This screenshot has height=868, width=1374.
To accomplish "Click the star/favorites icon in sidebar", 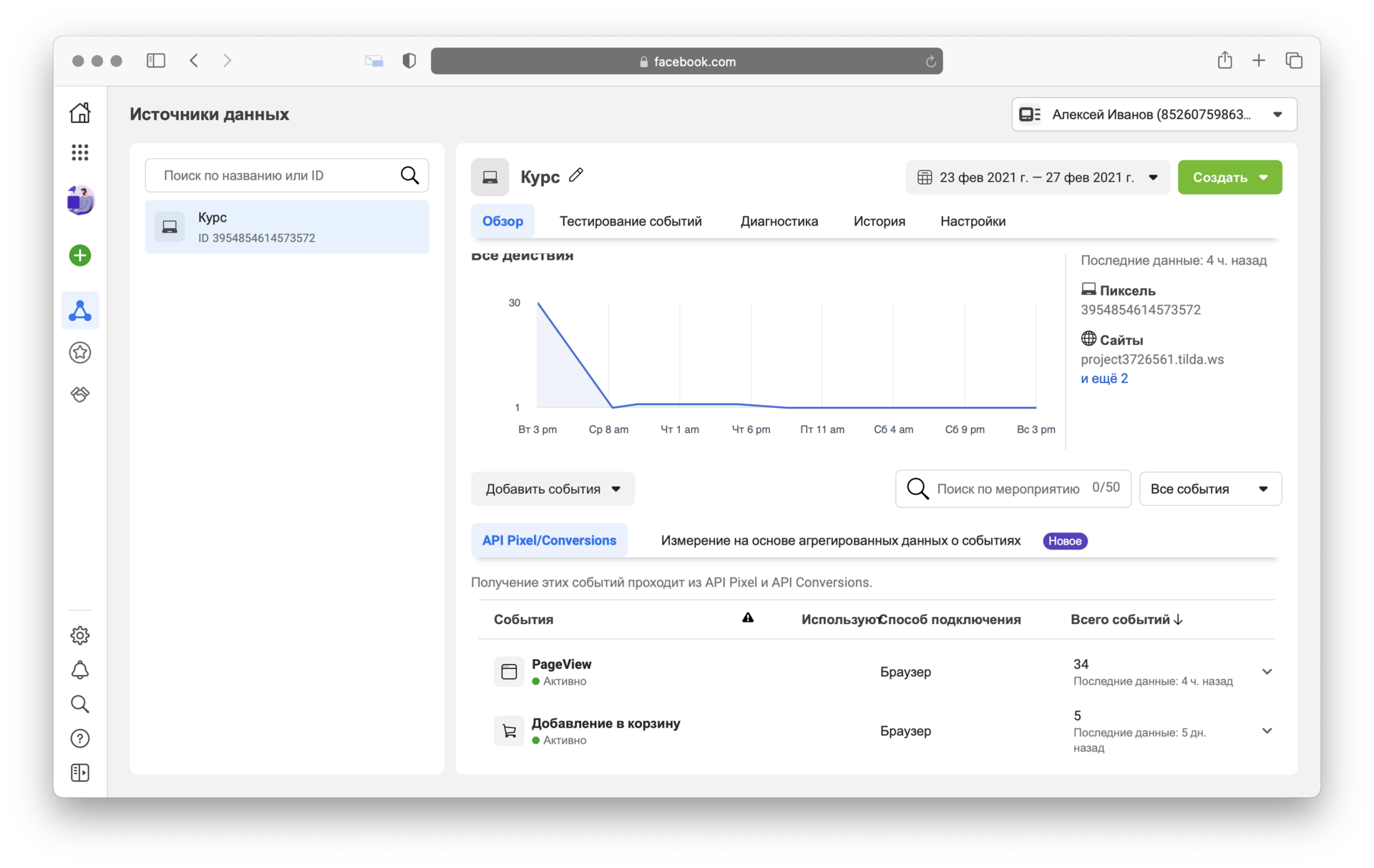I will pos(80,352).
